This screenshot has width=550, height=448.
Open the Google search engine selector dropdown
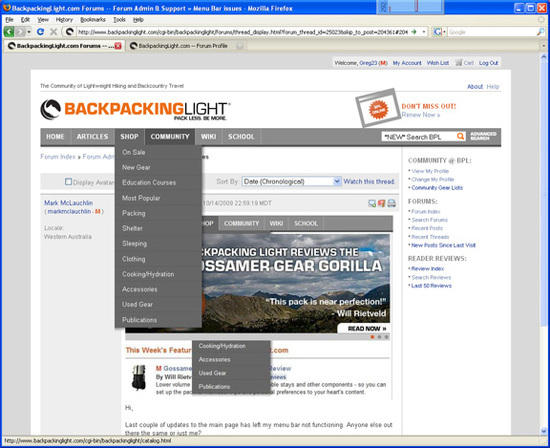439,32
